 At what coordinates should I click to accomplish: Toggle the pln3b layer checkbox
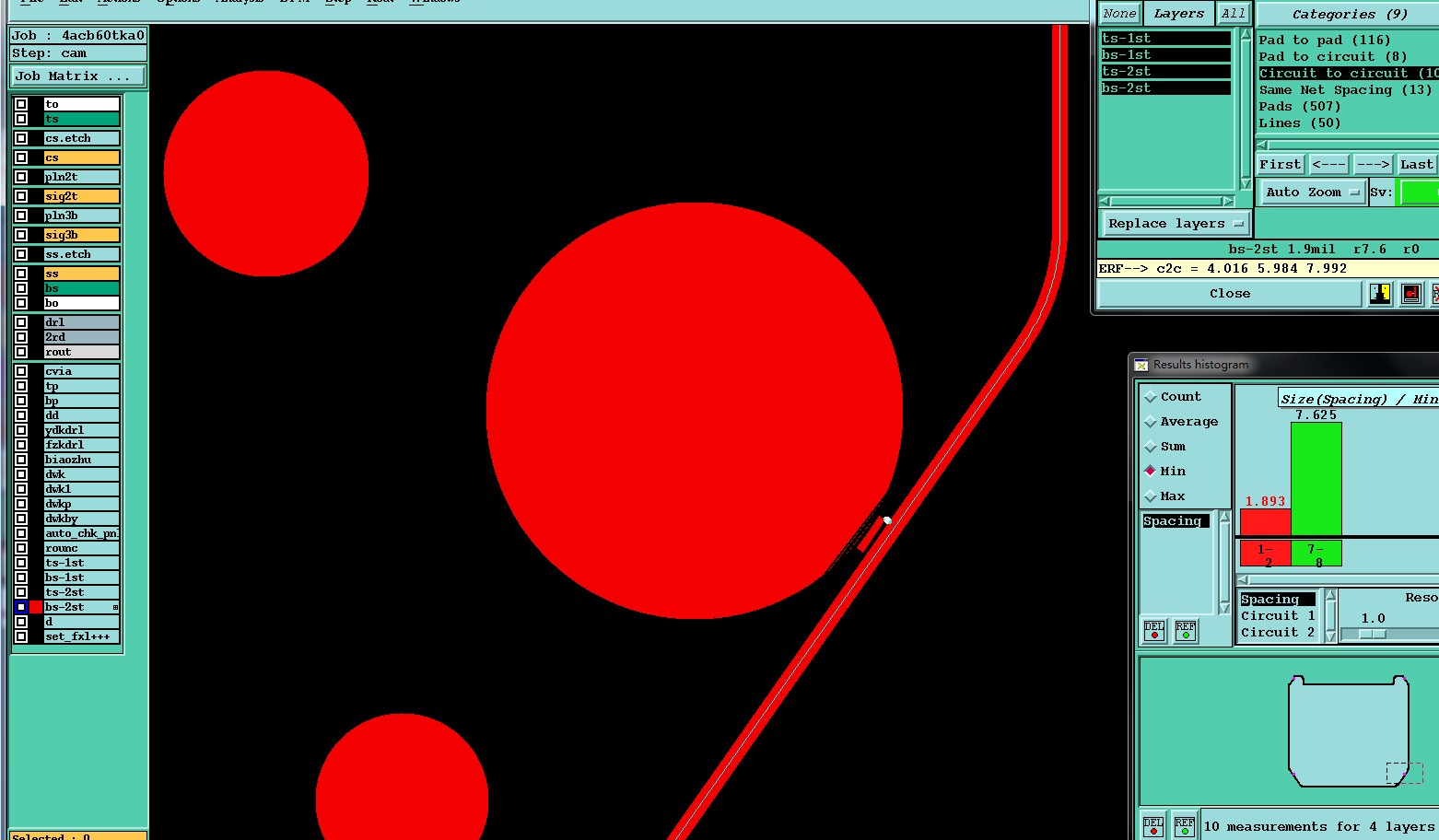21,216
